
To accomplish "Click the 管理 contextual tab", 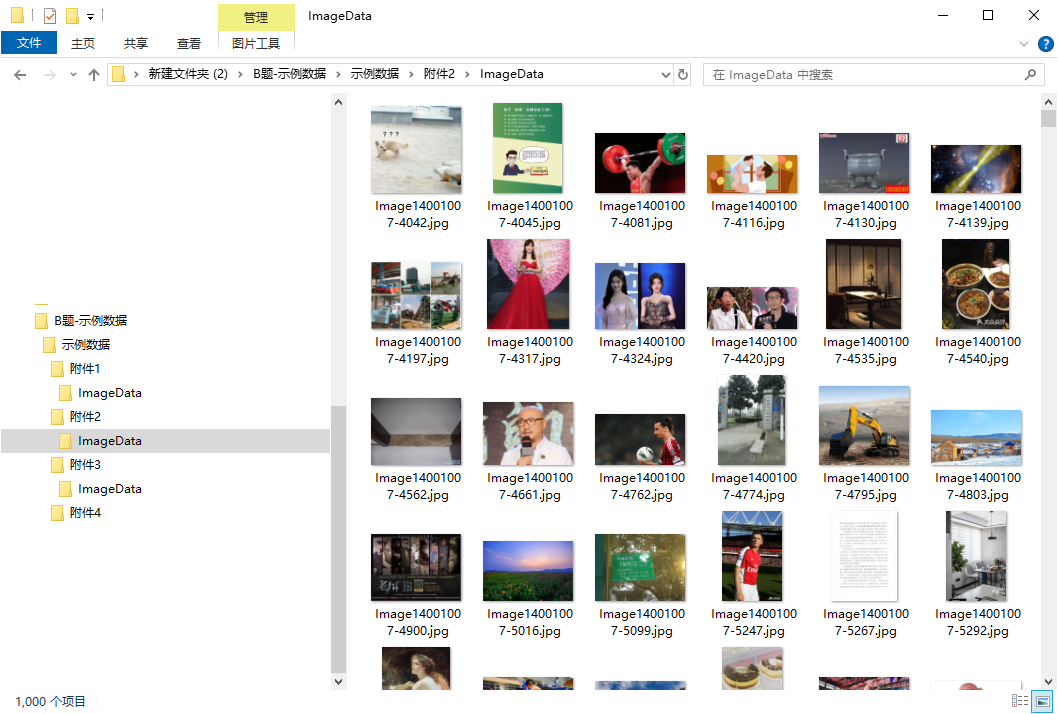I will pyautogui.click(x=256, y=18).
